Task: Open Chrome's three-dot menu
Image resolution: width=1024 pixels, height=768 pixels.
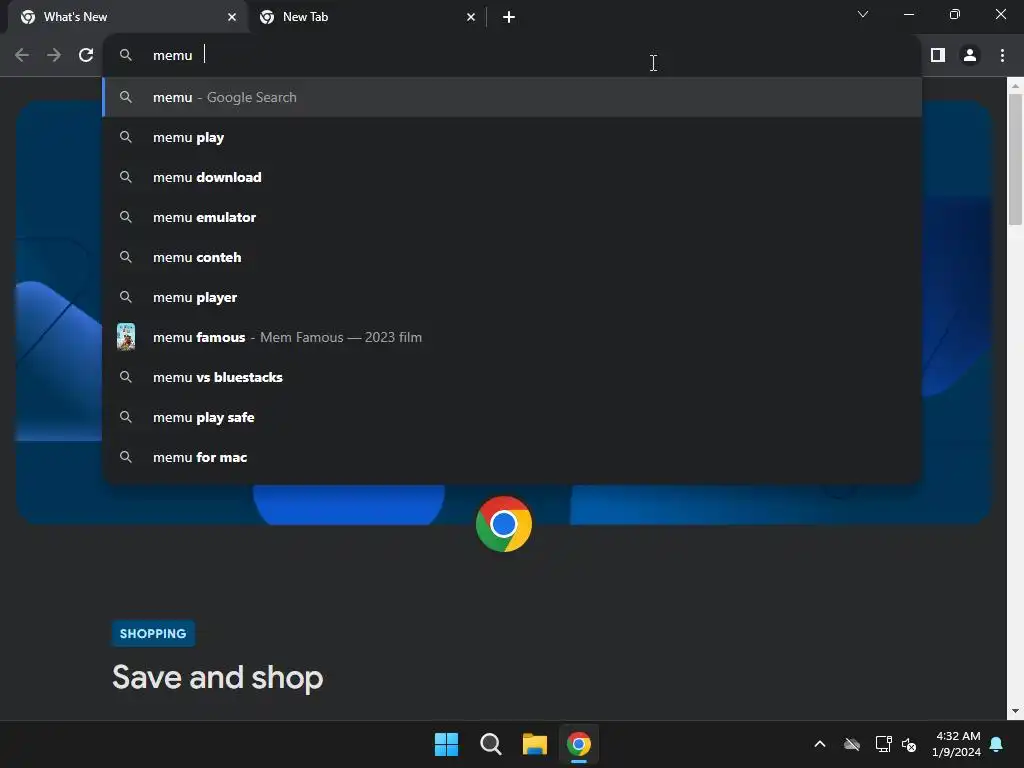Action: click(x=1002, y=56)
